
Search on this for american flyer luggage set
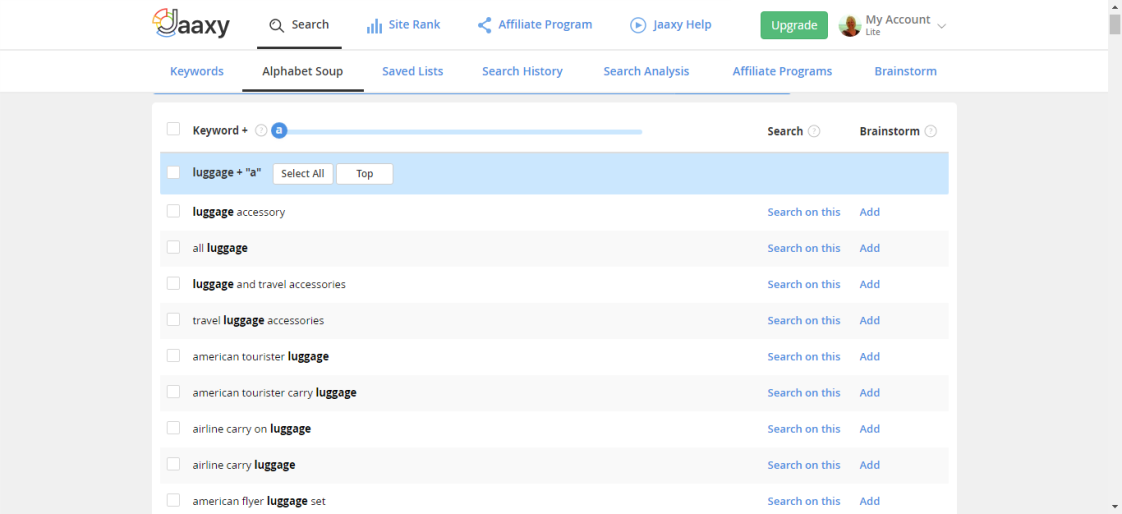804,501
